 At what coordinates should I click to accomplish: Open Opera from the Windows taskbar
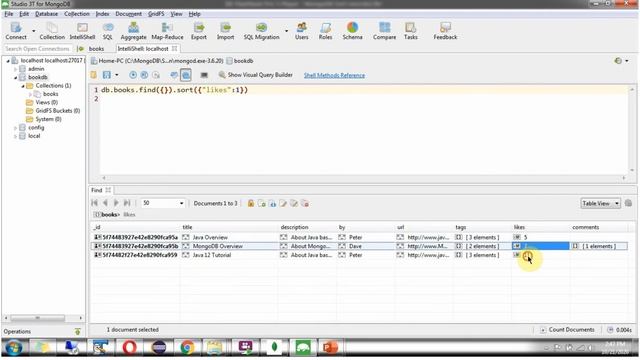(x=129, y=347)
